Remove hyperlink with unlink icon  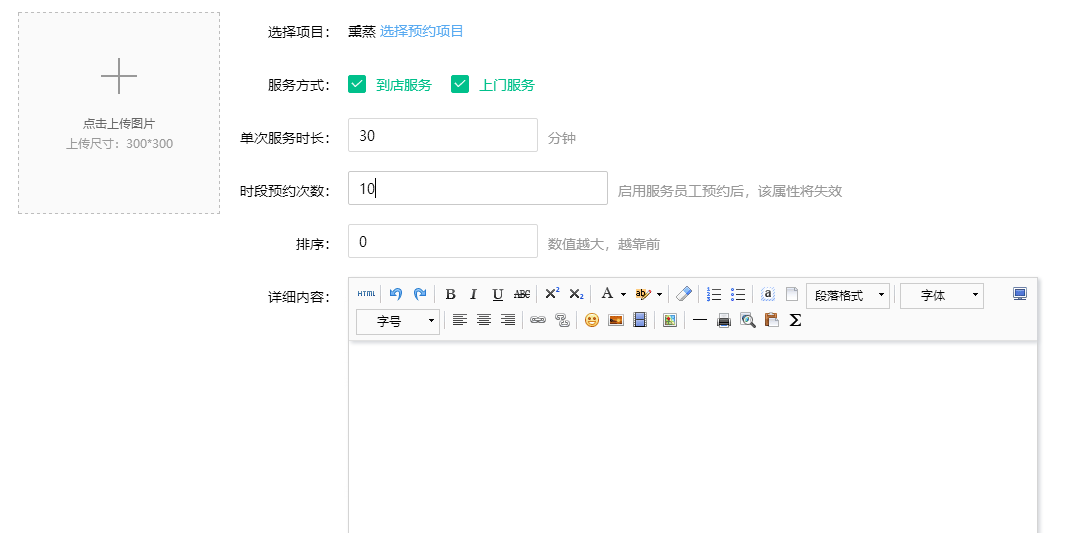pos(562,320)
